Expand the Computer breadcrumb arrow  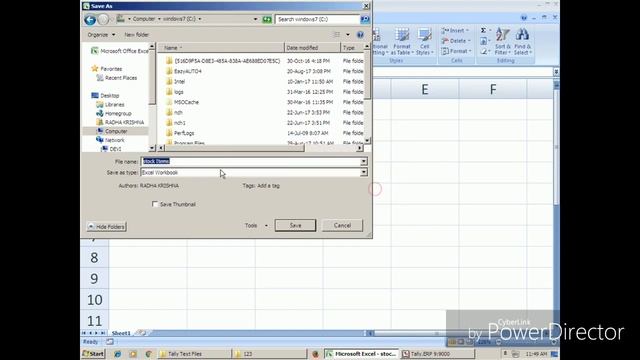159,19
